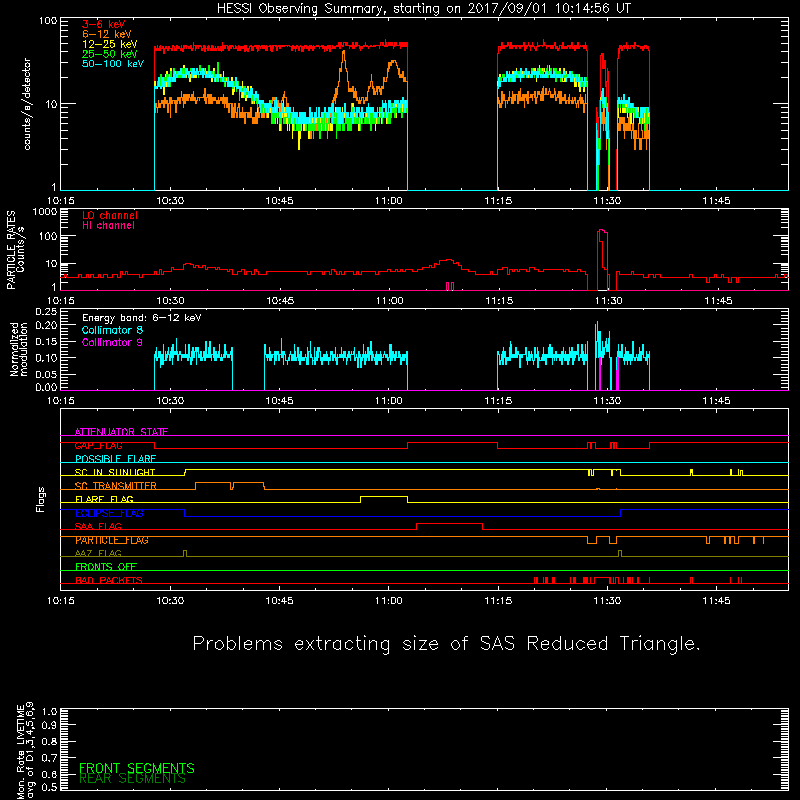The width and height of the screenshot is (800, 800).
Task: Click the SAS Reduced Triangle error message
Action: [x=446, y=644]
